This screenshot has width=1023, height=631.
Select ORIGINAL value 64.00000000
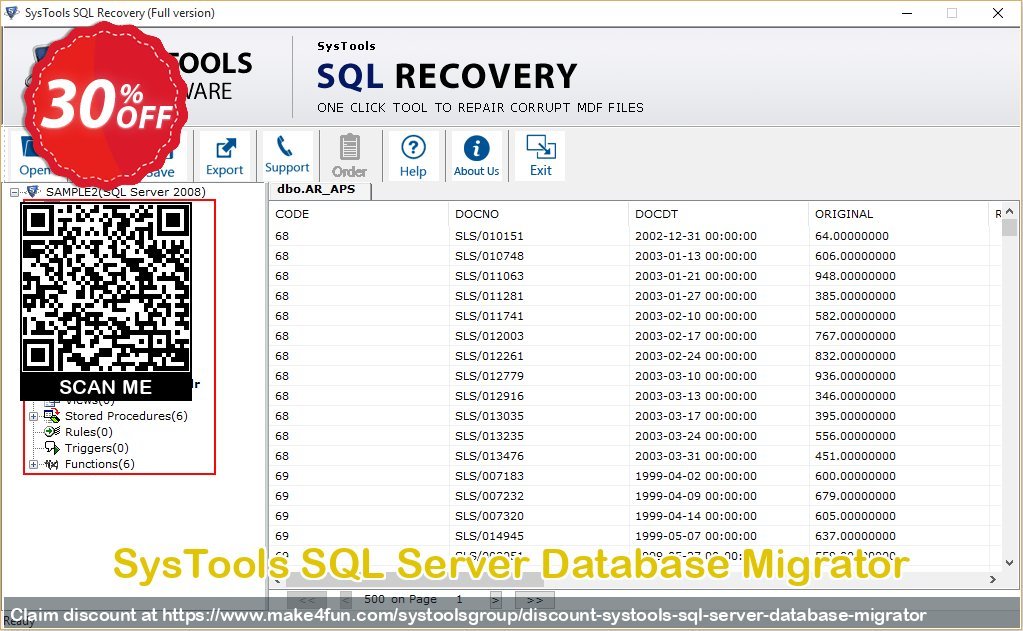tap(851, 236)
